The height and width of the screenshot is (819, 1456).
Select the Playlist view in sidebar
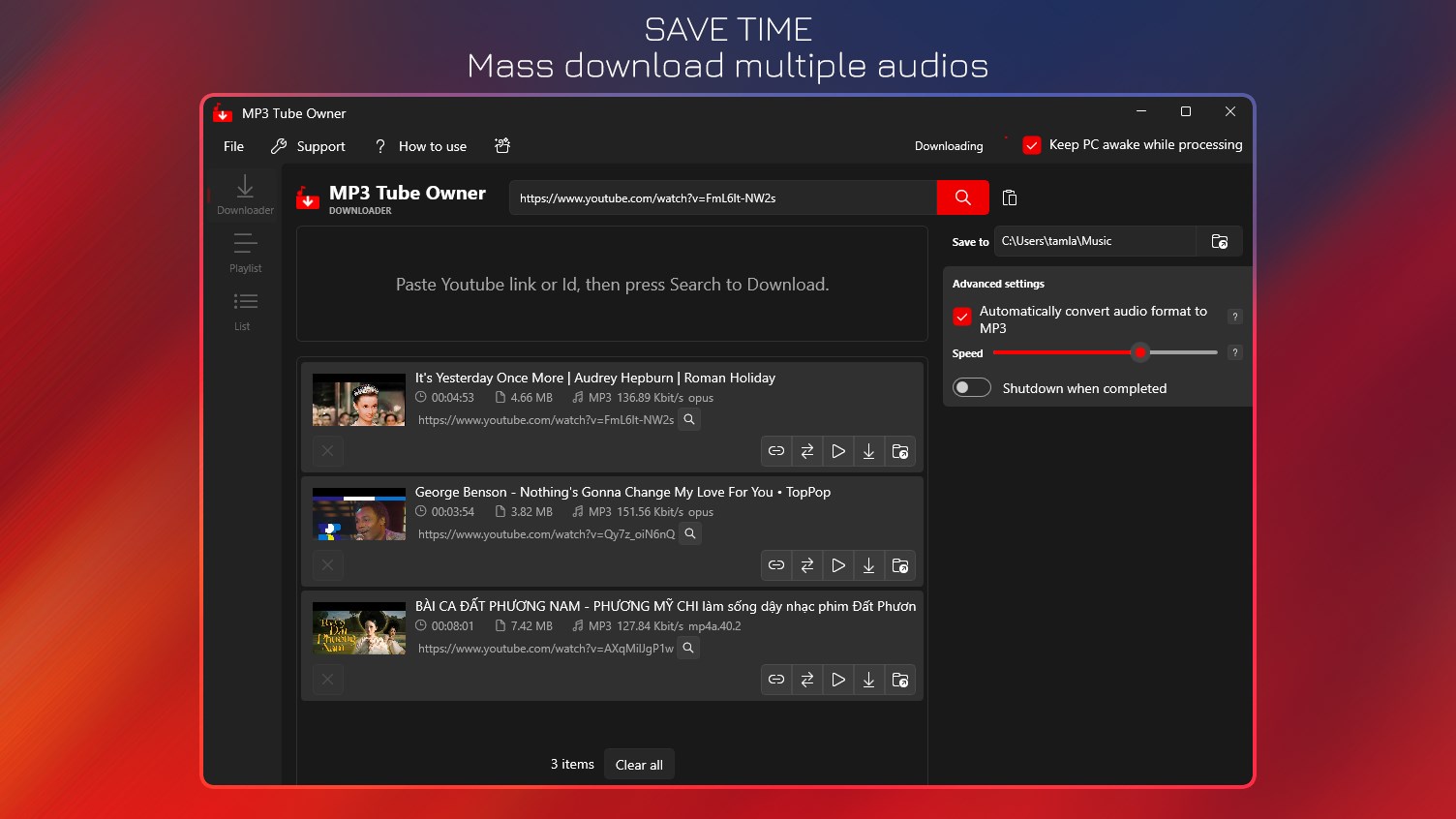tap(244, 254)
